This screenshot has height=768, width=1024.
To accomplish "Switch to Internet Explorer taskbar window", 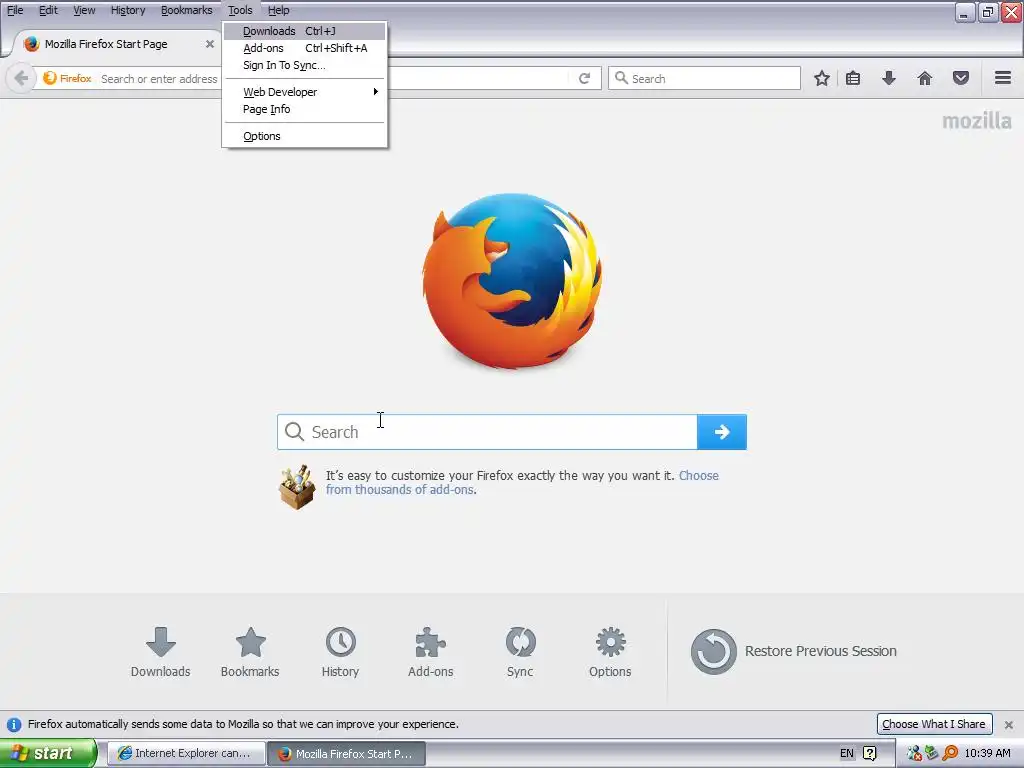I will pyautogui.click(x=185, y=753).
